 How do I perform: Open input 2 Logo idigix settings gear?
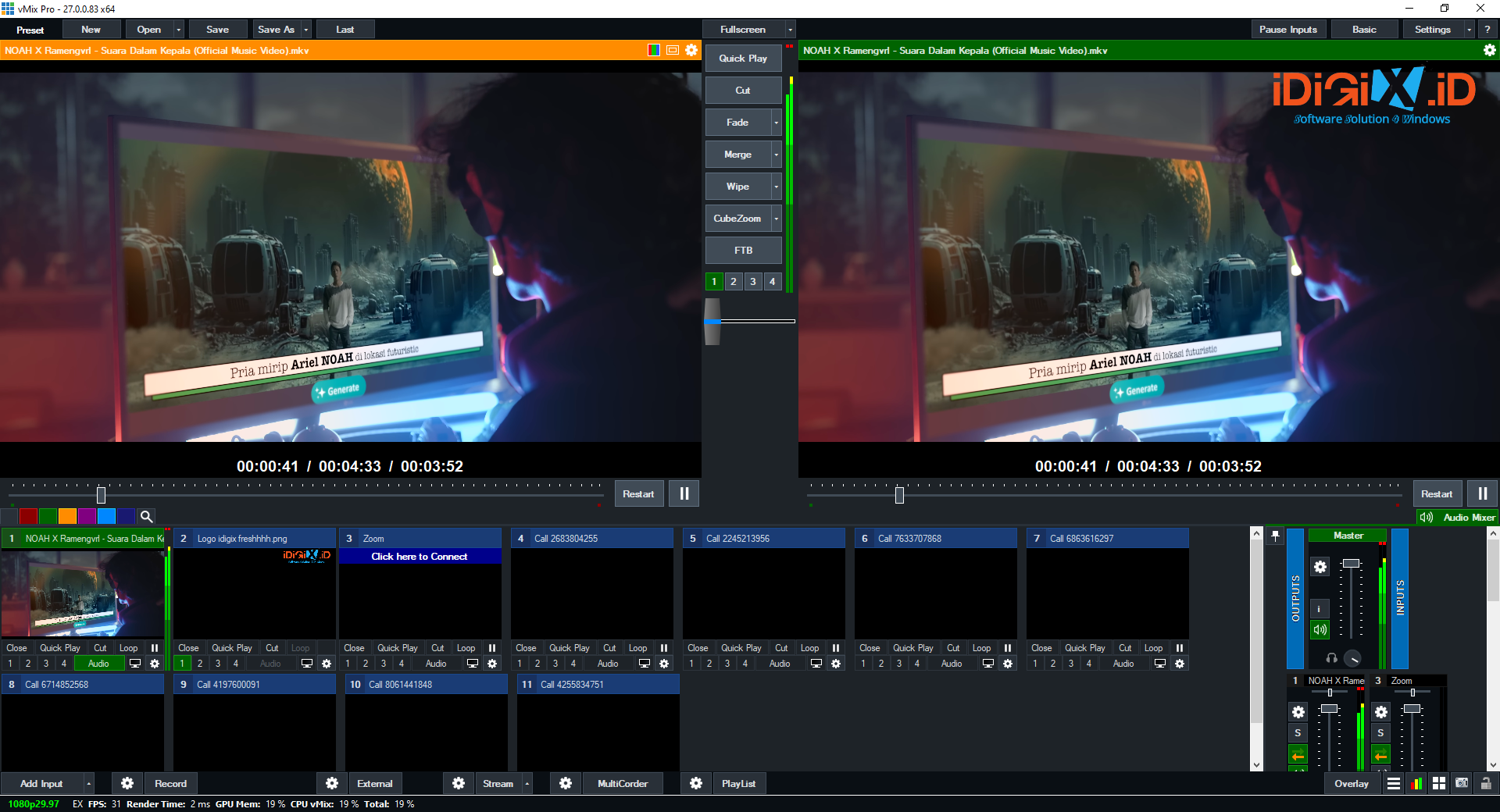[327, 664]
